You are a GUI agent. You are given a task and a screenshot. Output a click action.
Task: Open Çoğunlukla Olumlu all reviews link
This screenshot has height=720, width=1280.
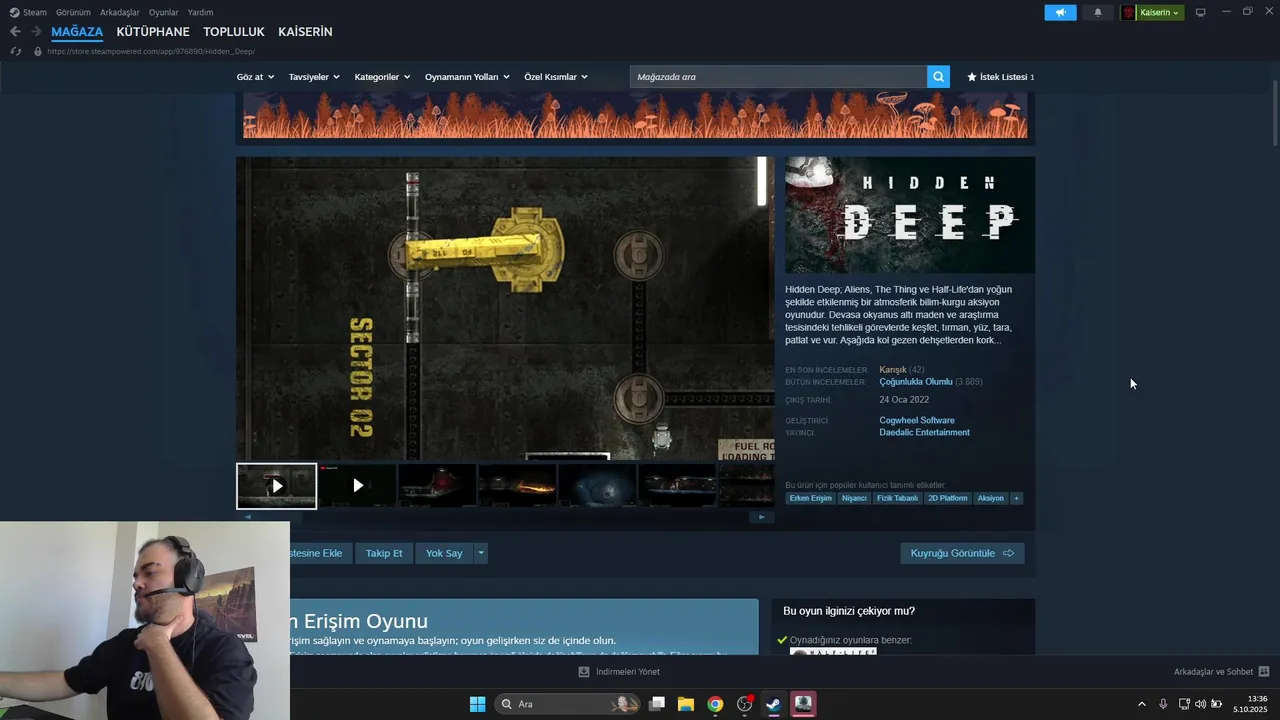tap(915, 382)
